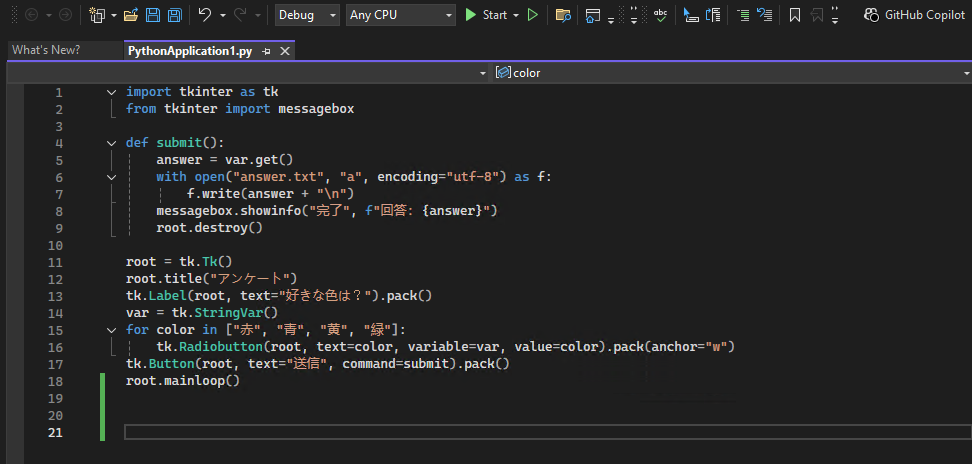Click the Save All icon
Screen dimensions: 972x464
pos(174,15)
